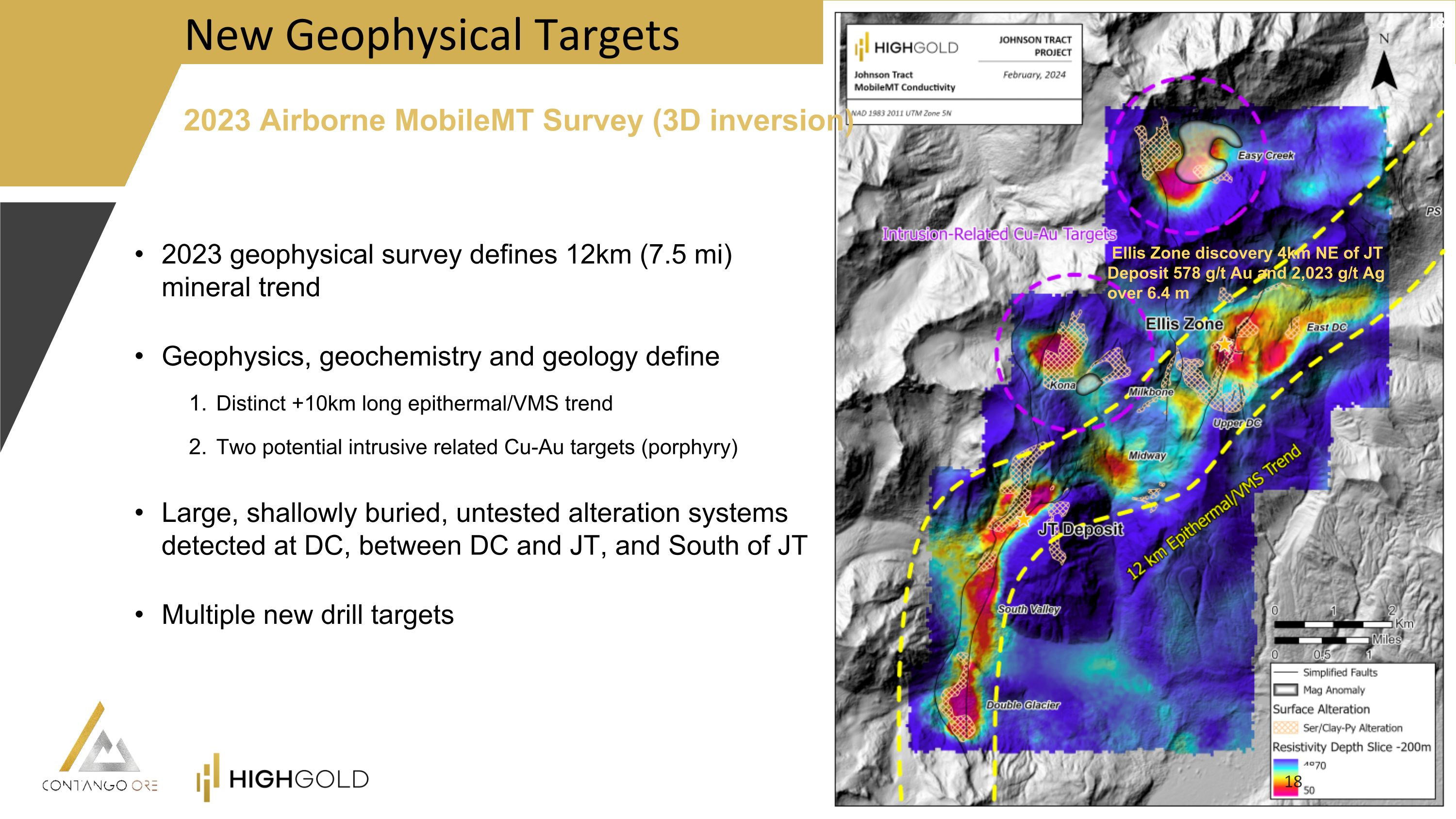Click the 'Milkbone' map label
This screenshot has width=1456, height=819.
(1151, 392)
